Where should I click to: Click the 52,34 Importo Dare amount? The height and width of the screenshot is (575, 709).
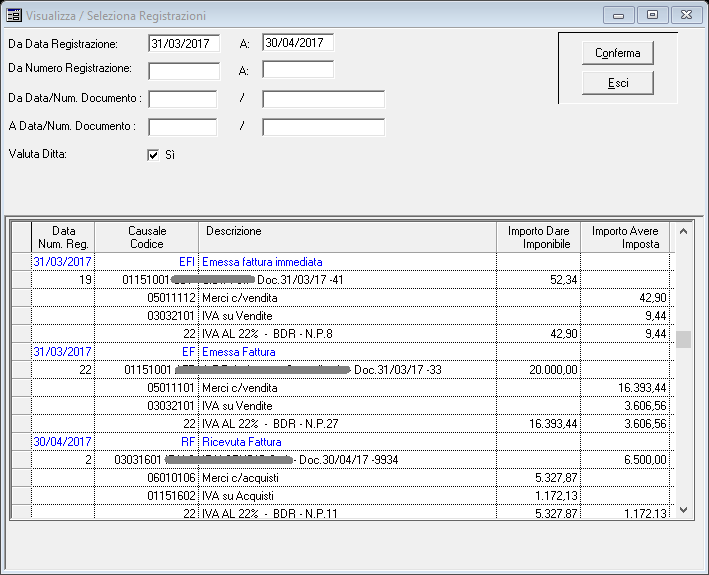tap(563, 280)
